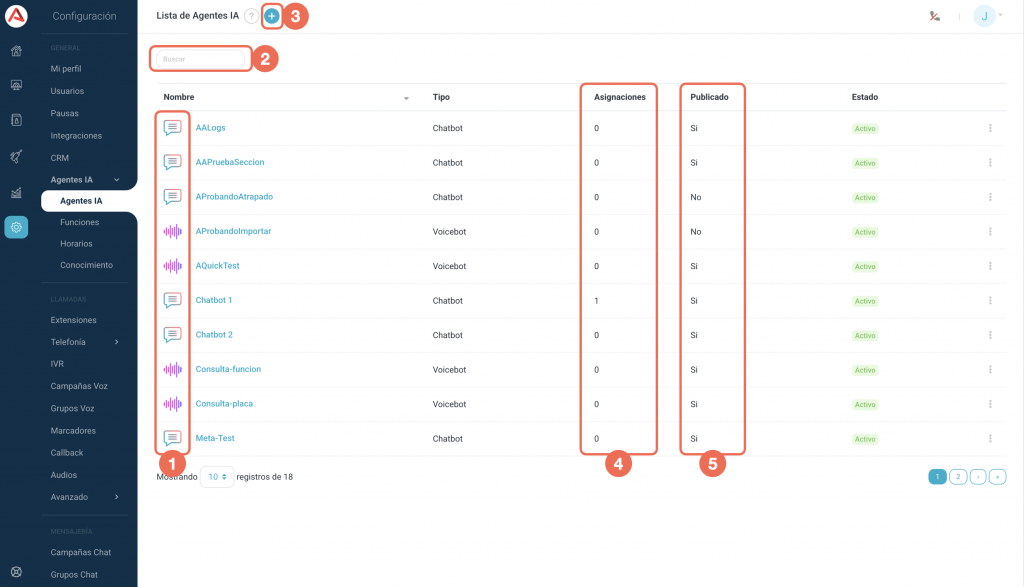Open the records-per-page selector showing 10
Viewport: 1024px width, 587px height.
tap(217, 477)
